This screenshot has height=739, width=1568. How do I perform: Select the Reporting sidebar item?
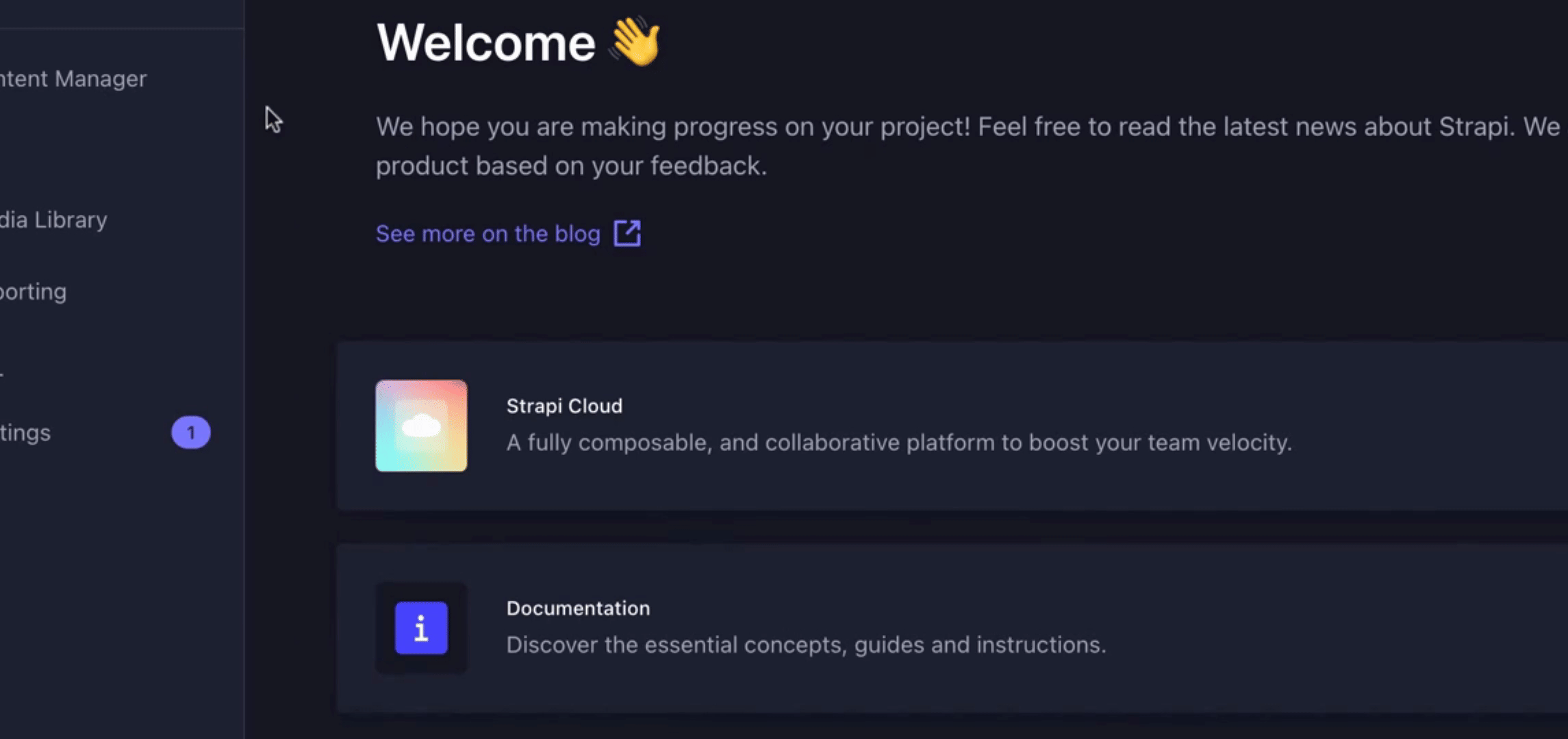click(33, 292)
